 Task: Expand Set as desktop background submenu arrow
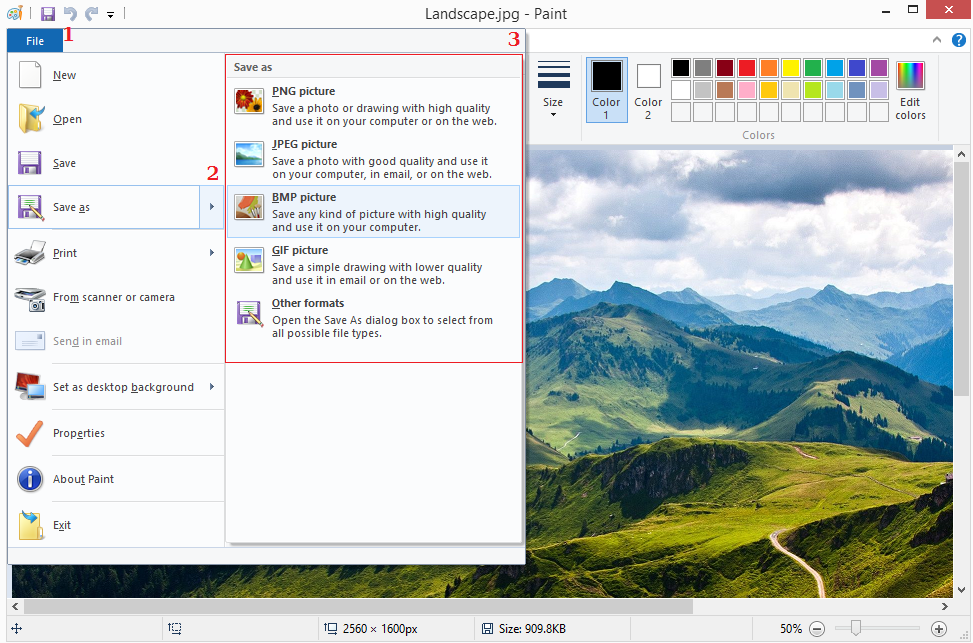click(x=212, y=387)
